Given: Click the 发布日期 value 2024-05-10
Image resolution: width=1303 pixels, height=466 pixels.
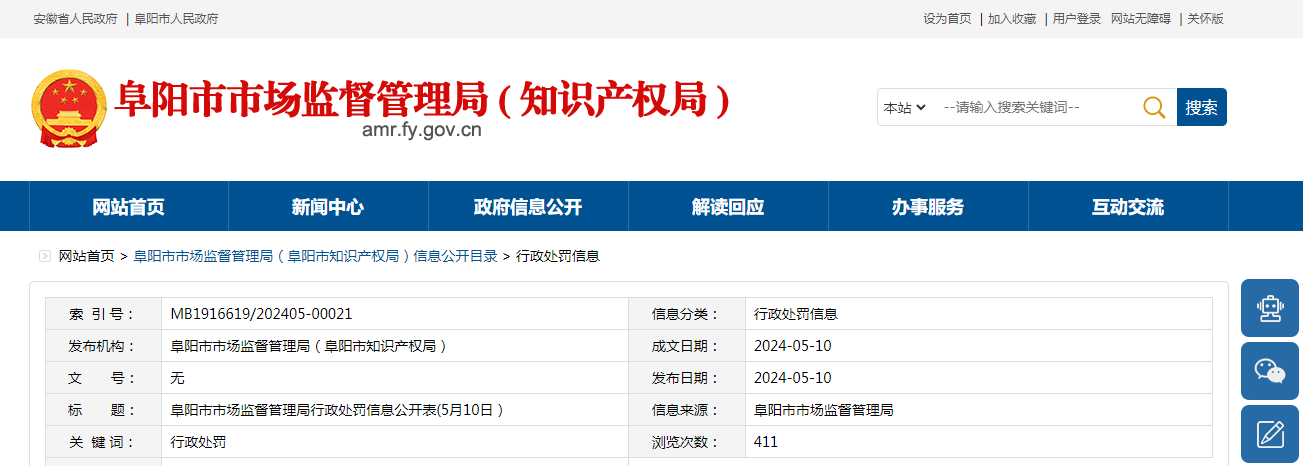Looking at the screenshot, I should [x=793, y=378].
